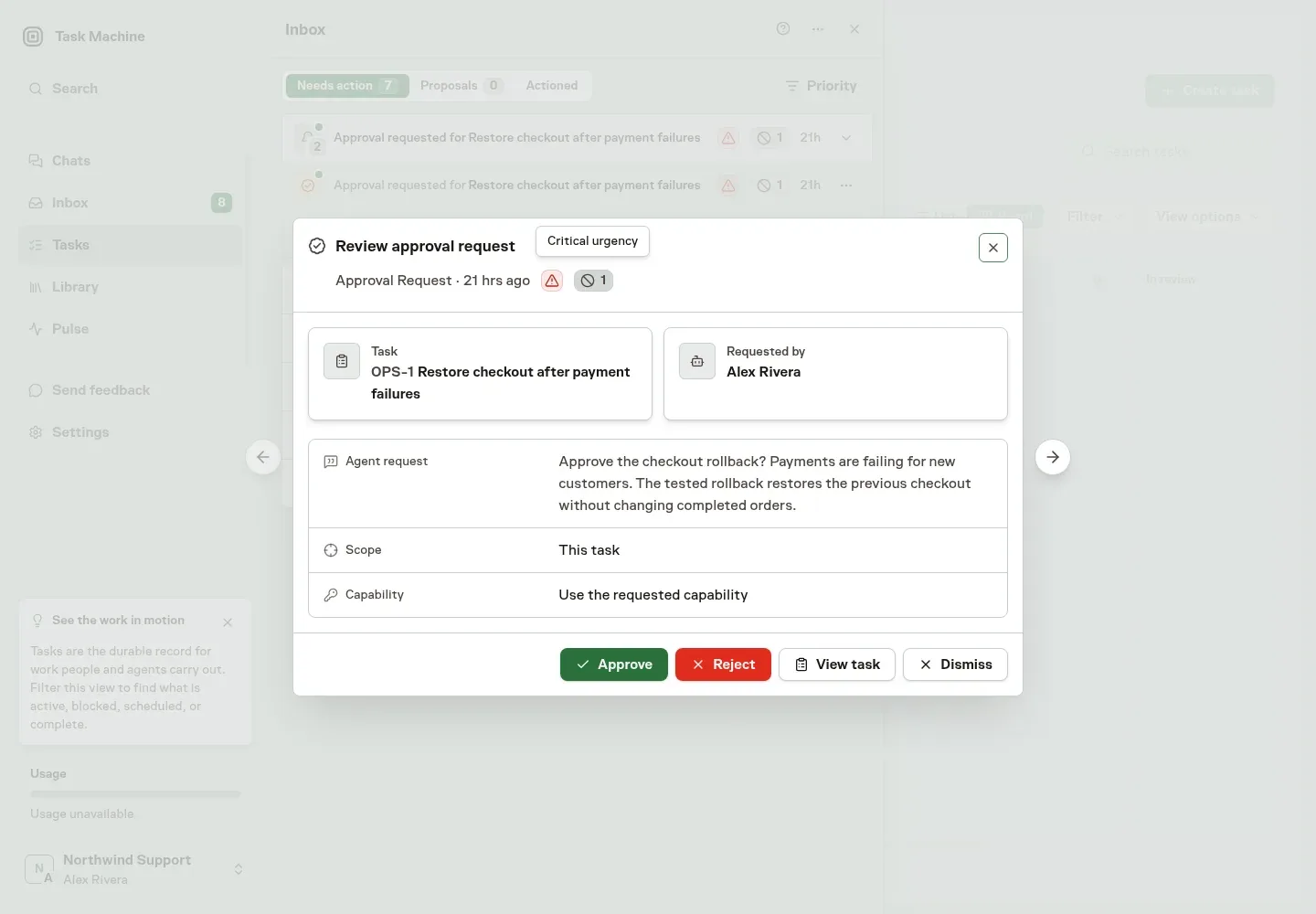Dismiss the See the work in motion tip
This screenshot has height=914, width=1316.
[228, 622]
